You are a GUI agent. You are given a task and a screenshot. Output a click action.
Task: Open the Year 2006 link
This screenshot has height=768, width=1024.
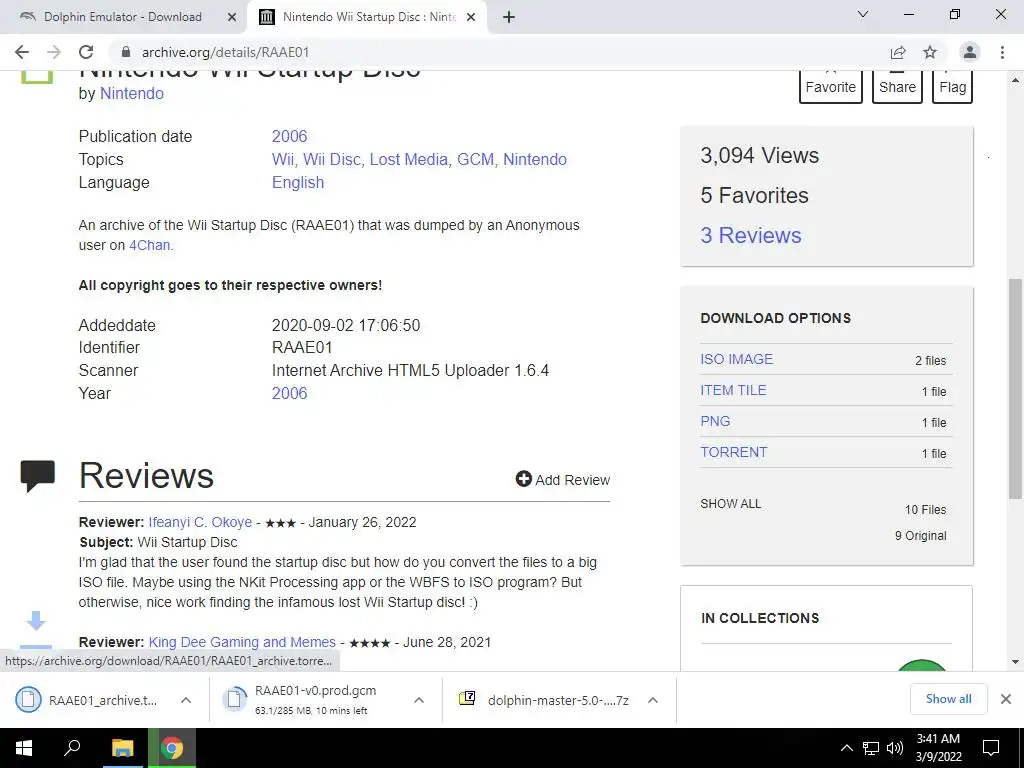289,393
